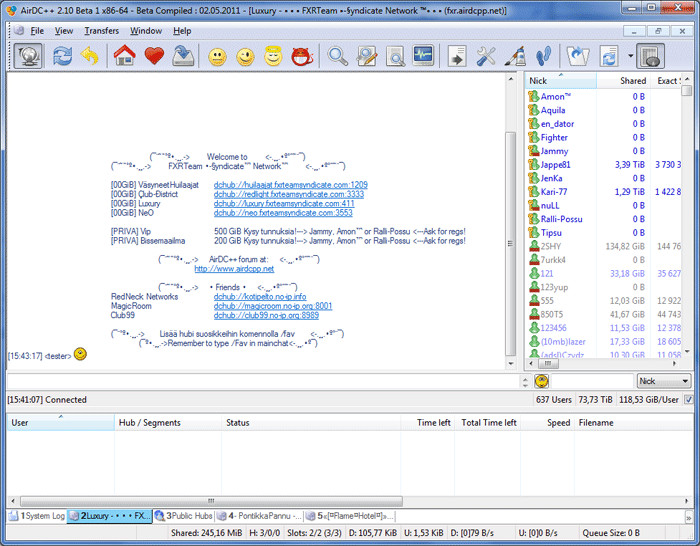Sort transfers by Status column

pyautogui.click(x=311, y=423)
